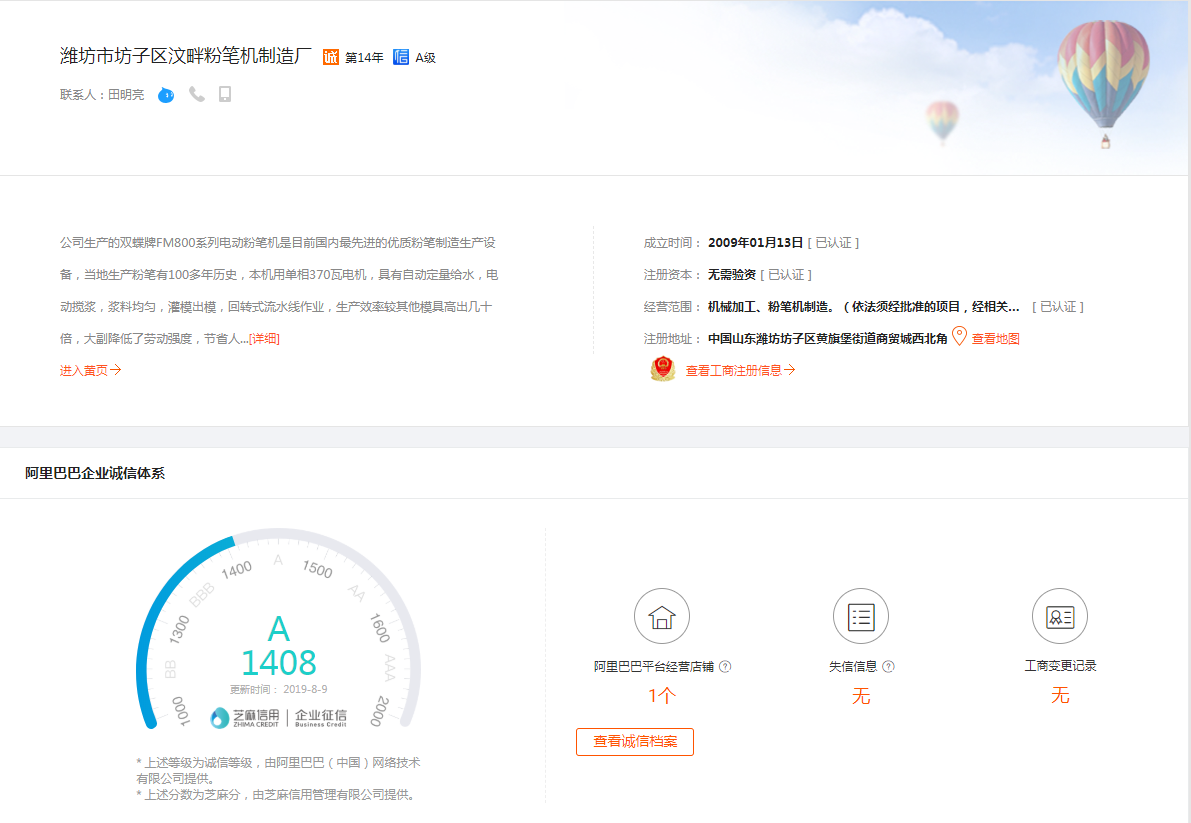Click the blue Wangwang chat icon
This screenshot has height=823, width=1191.
click(166, 95)
